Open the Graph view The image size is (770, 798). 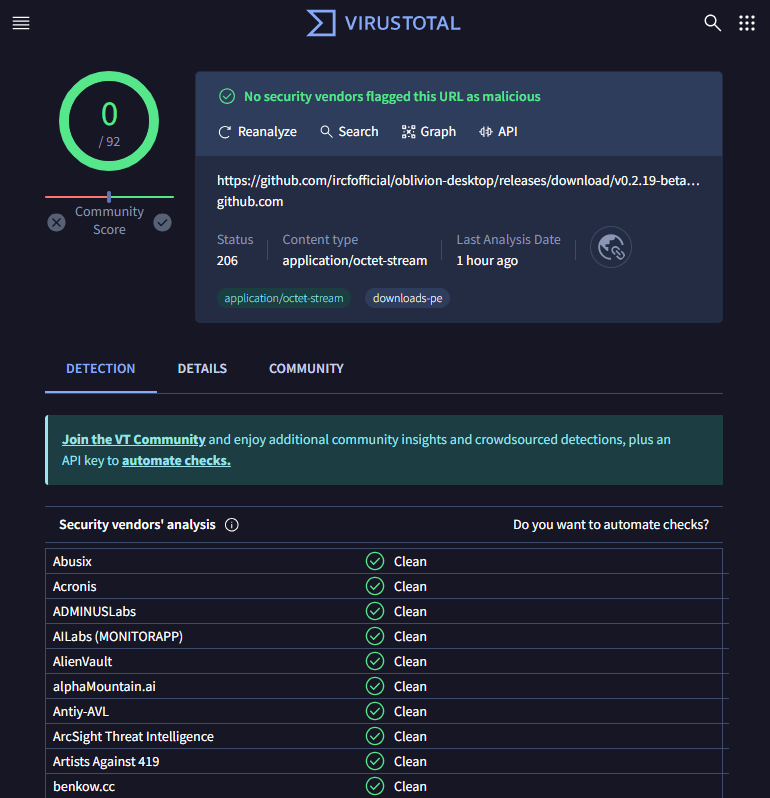click(x=429, y=132)
